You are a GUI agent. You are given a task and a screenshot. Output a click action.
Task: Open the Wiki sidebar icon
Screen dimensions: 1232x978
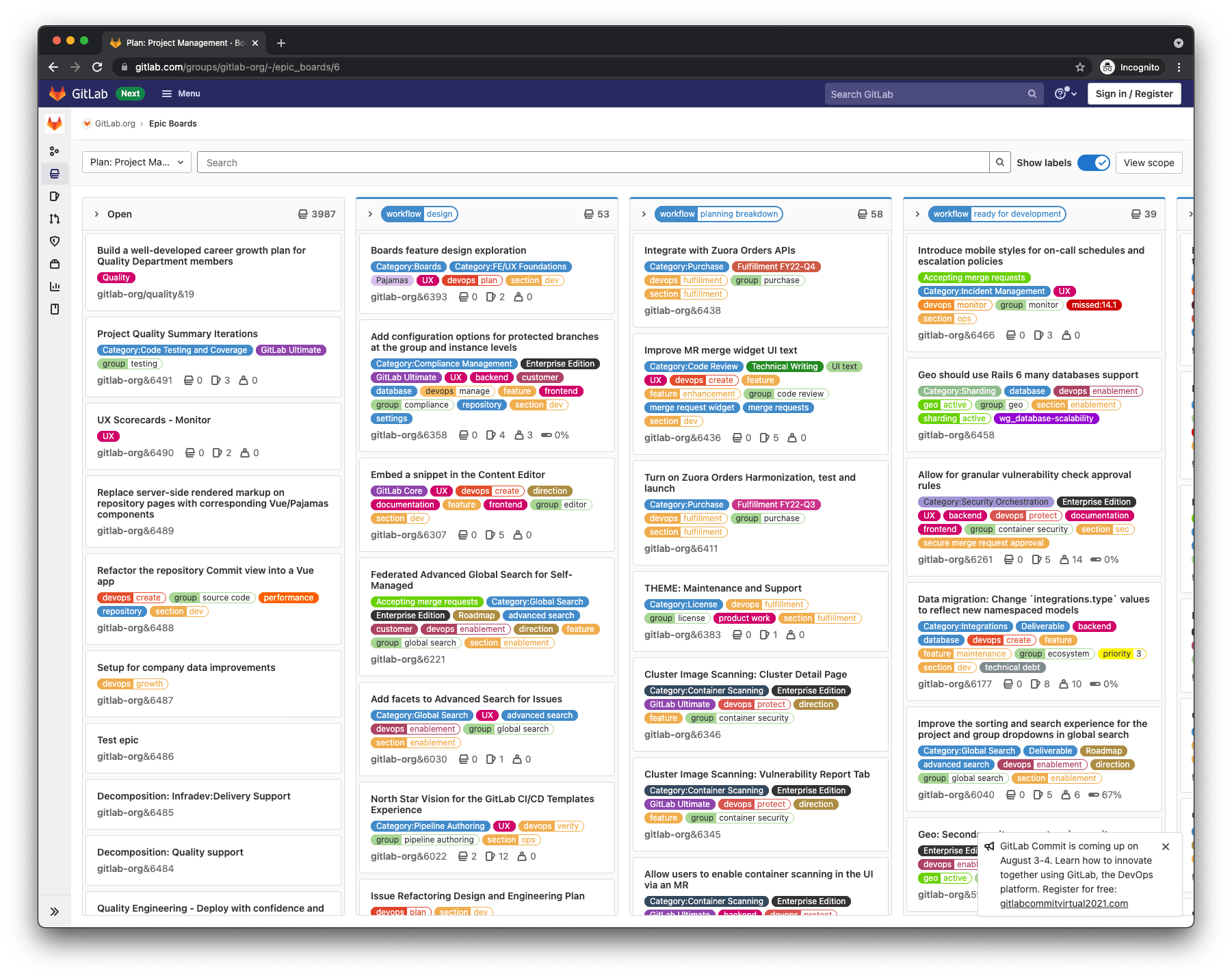pyautogui.click(x=55, y=309)
